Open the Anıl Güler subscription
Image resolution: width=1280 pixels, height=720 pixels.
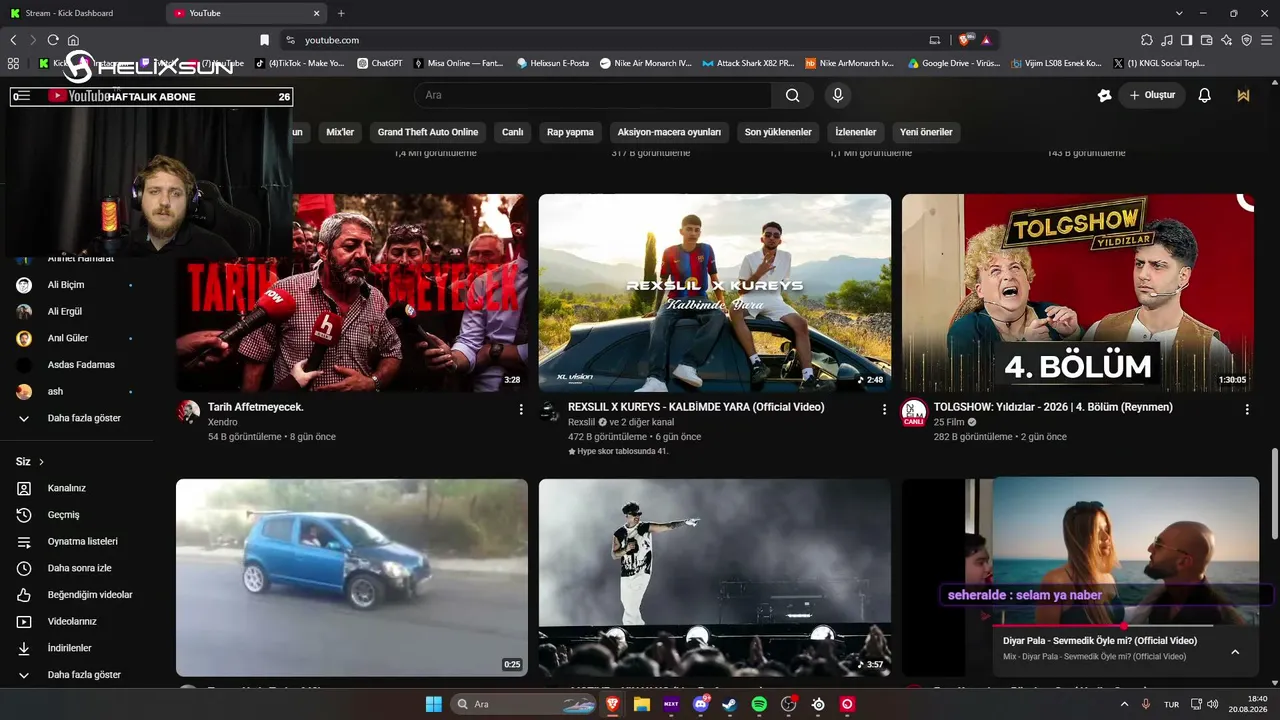pos(76,338)
